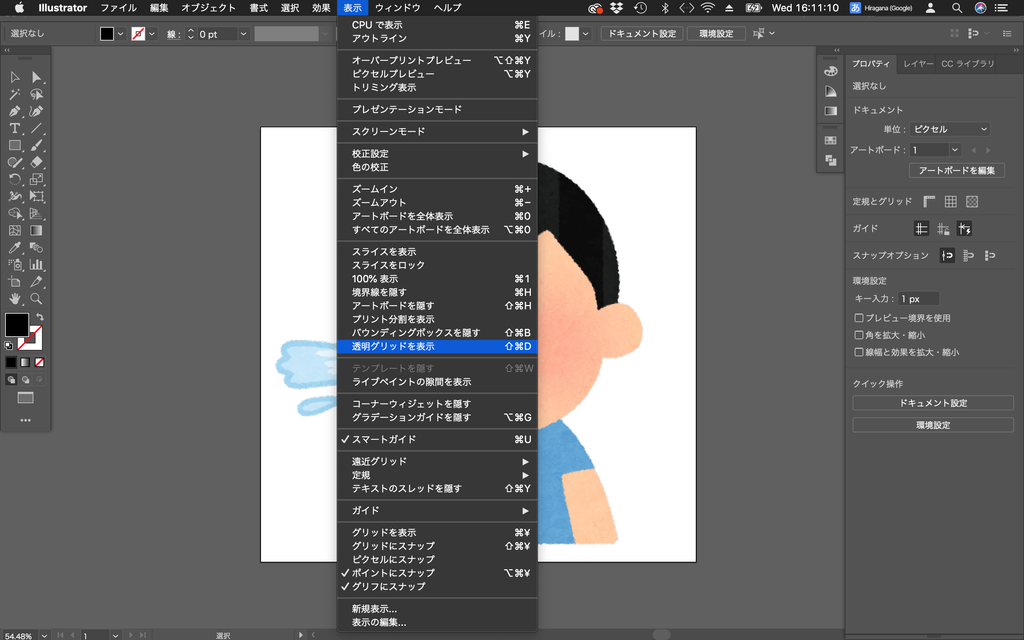This screenshot has width=1024, height=640.
Task: Select the Zoom tool
Action: point(37,298)
